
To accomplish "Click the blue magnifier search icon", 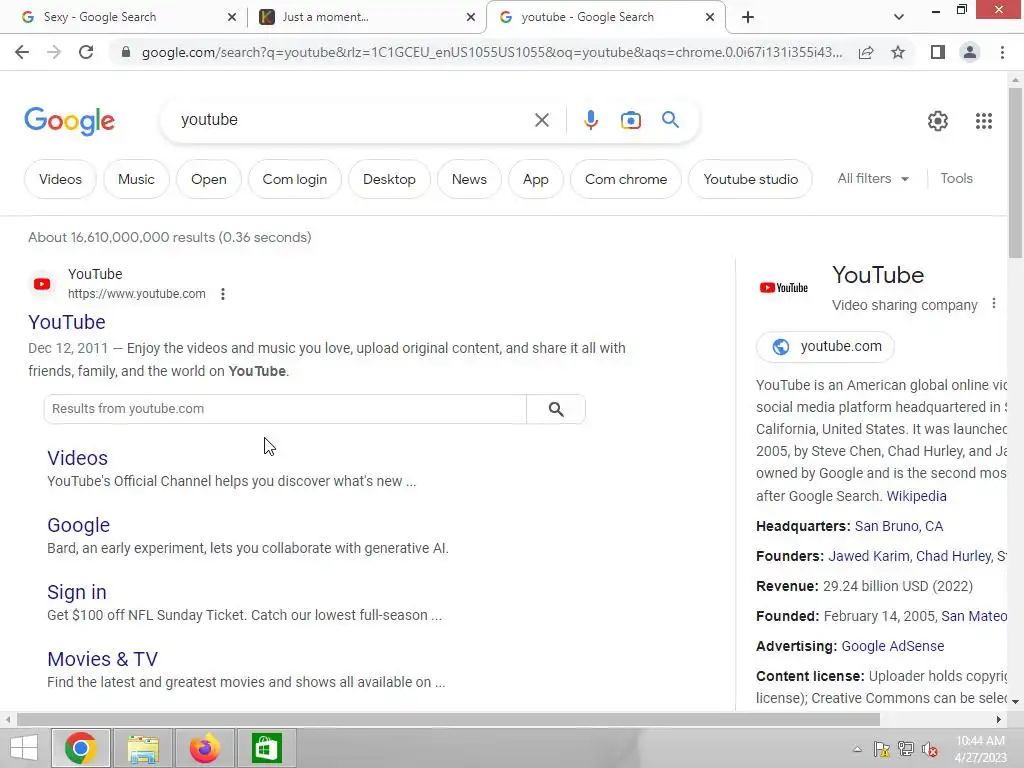I will click(670, 120).
